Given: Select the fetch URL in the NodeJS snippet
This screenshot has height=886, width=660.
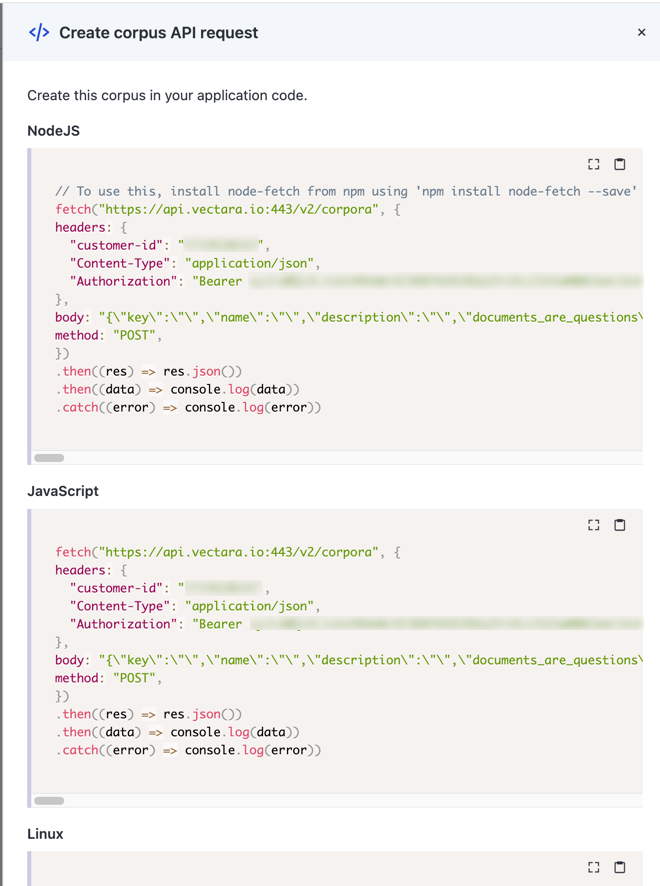Looking at the screenshot, I should pyautogui.click(x=174, y=209).
